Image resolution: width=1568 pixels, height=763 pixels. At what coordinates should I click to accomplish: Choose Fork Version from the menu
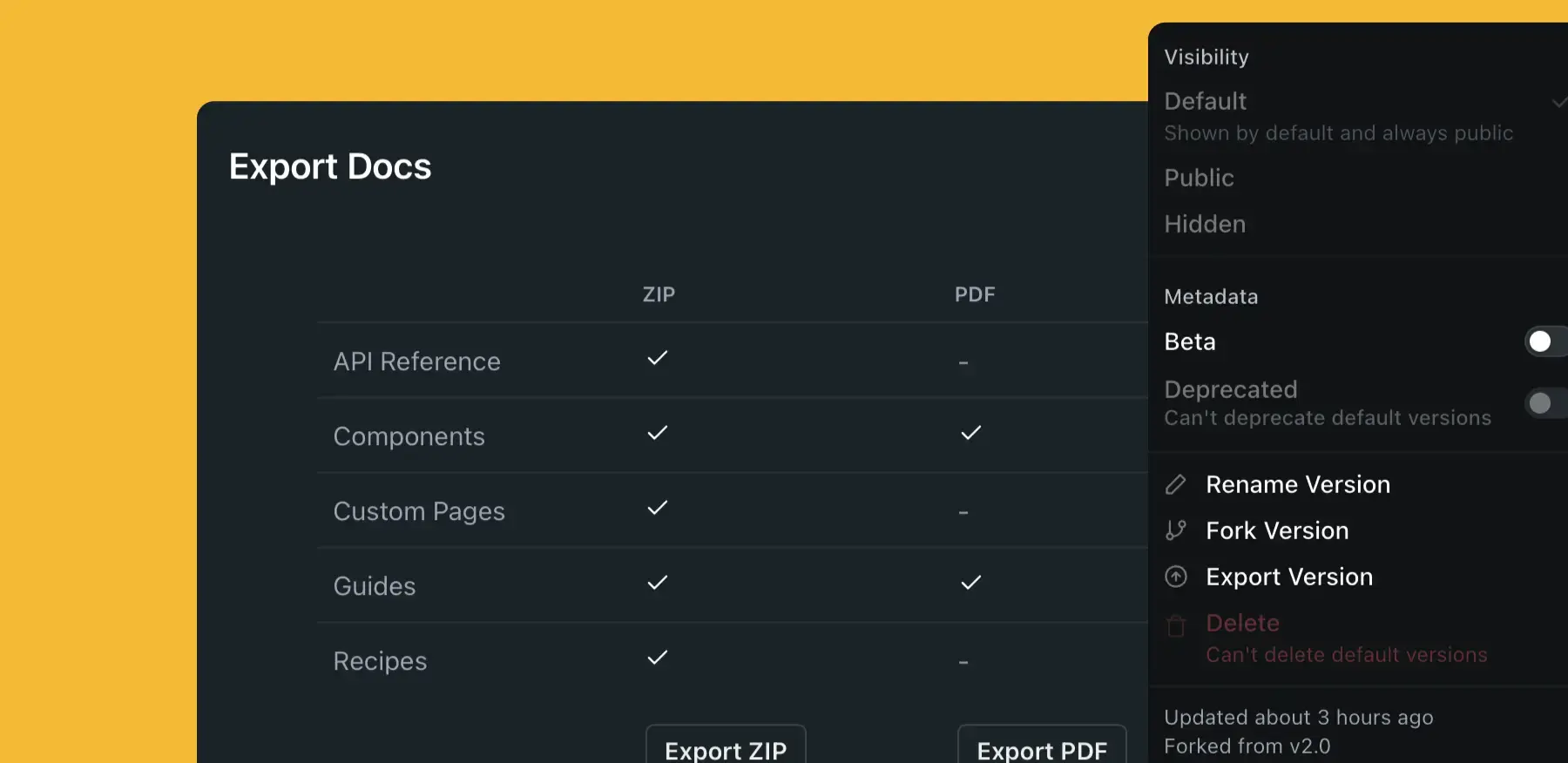coord(1277,530)
